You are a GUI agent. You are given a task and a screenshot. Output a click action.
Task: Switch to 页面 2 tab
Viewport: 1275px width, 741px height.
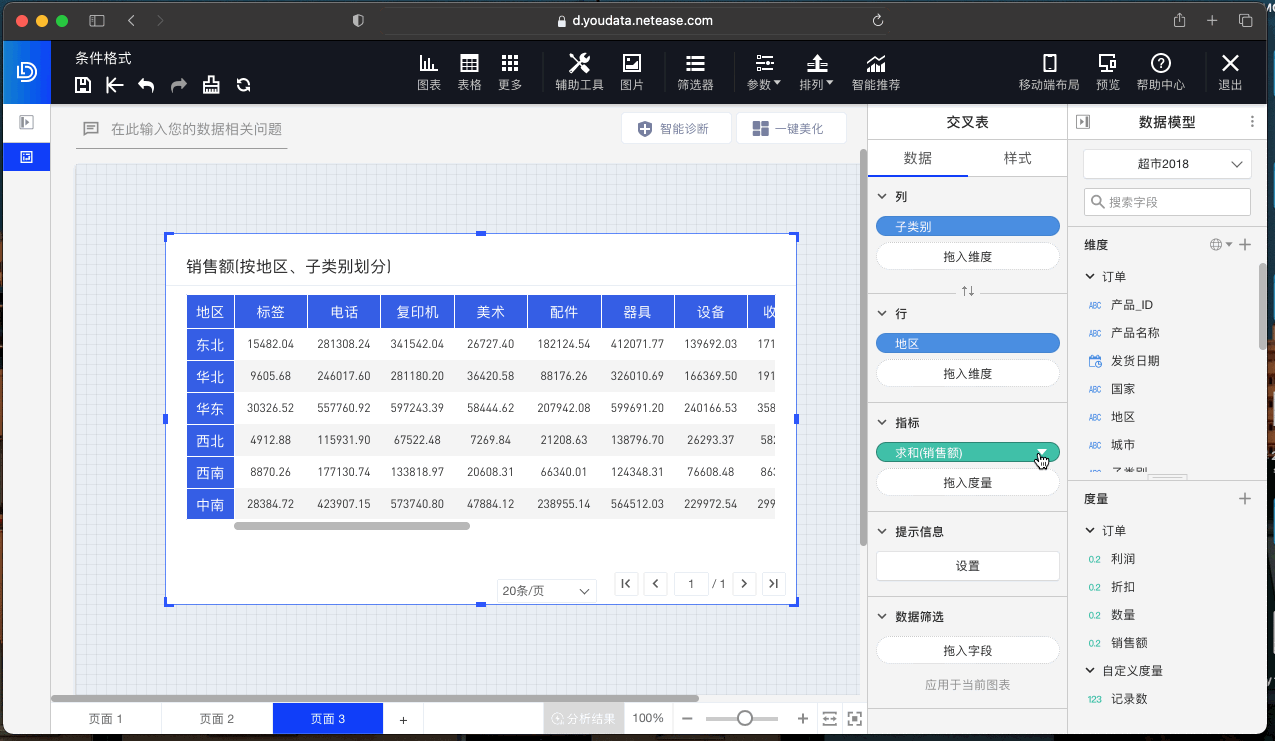click(x=216, y=718)
